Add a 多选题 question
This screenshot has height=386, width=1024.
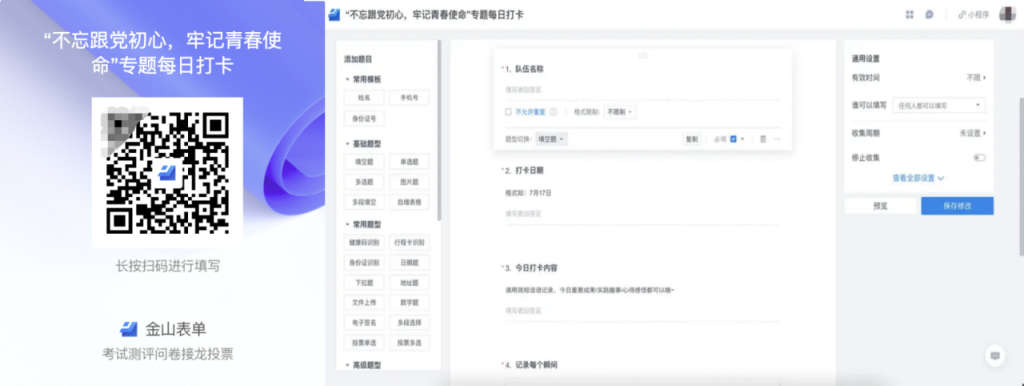point(364,182)
